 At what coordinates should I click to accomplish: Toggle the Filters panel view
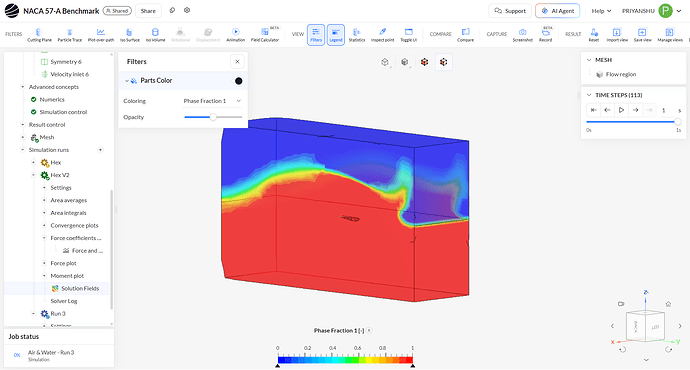click(316, 35)
